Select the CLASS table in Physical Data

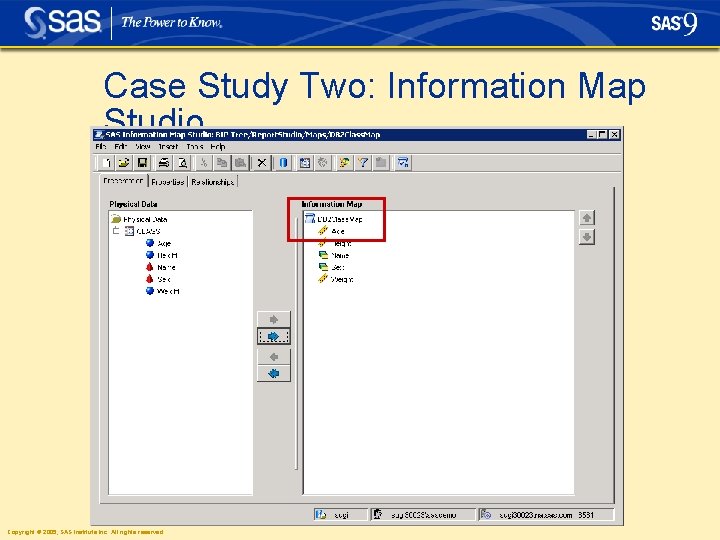coord(143,231)
